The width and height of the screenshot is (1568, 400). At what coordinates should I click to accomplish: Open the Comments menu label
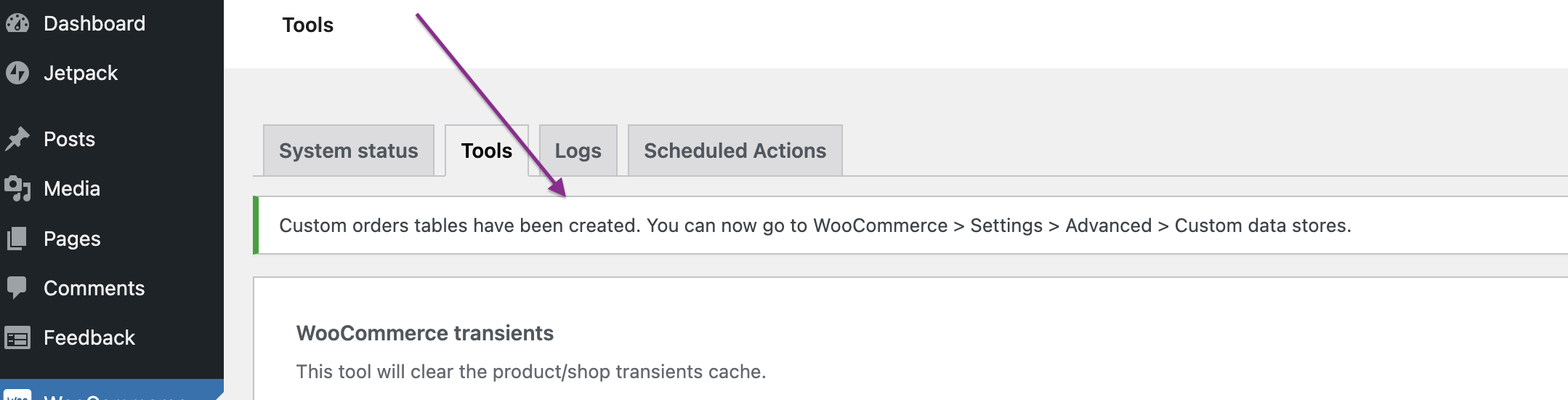click(94, 288)
